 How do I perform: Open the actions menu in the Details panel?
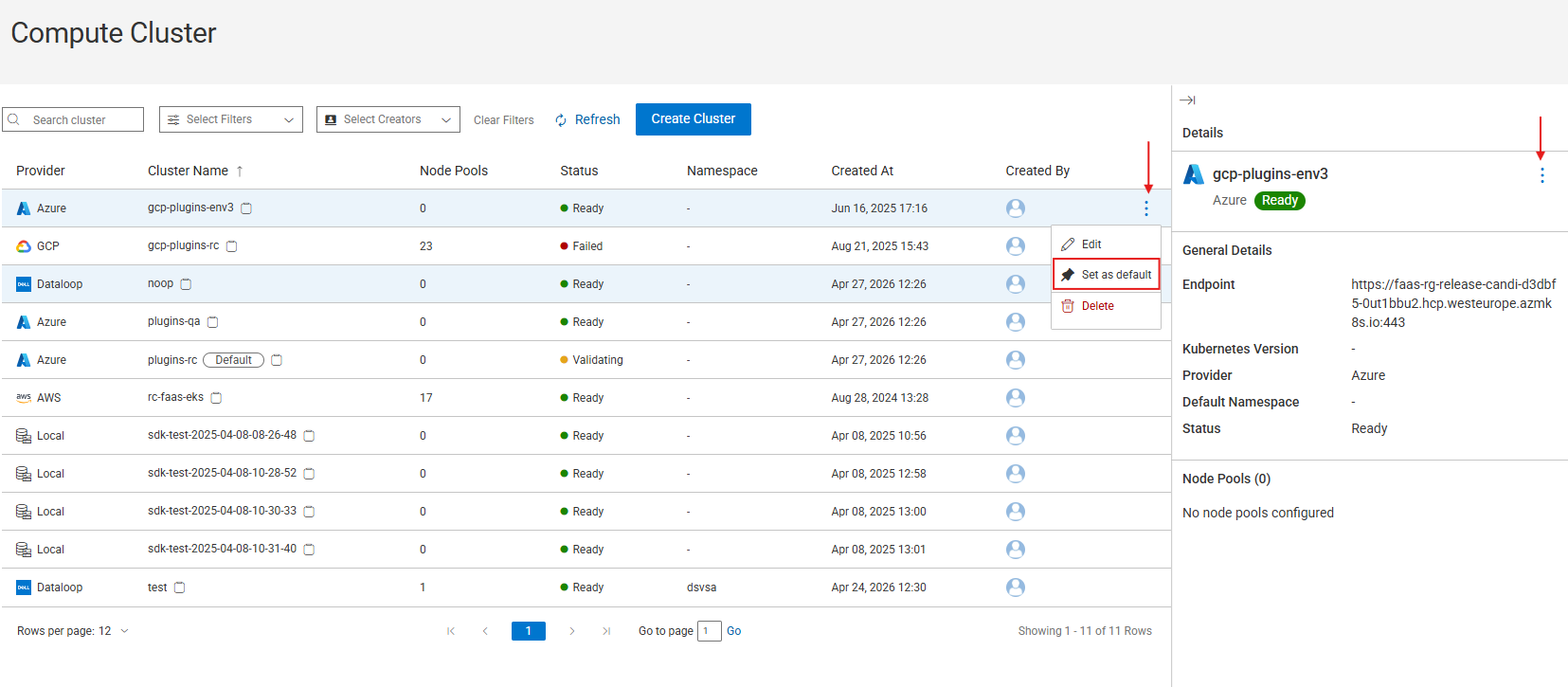1542,175
